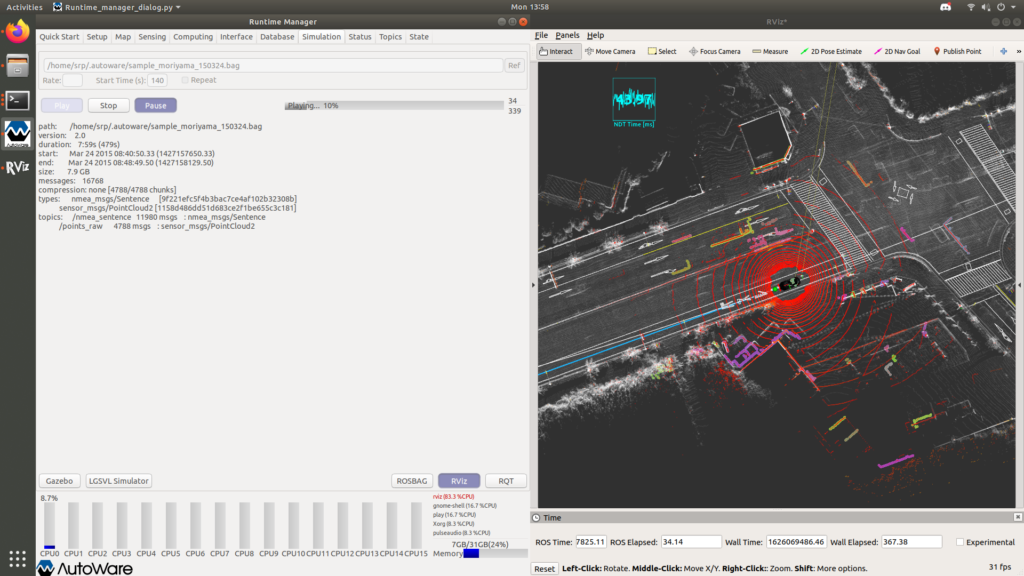Launch Gazebo simulator button

coord(59,481)
